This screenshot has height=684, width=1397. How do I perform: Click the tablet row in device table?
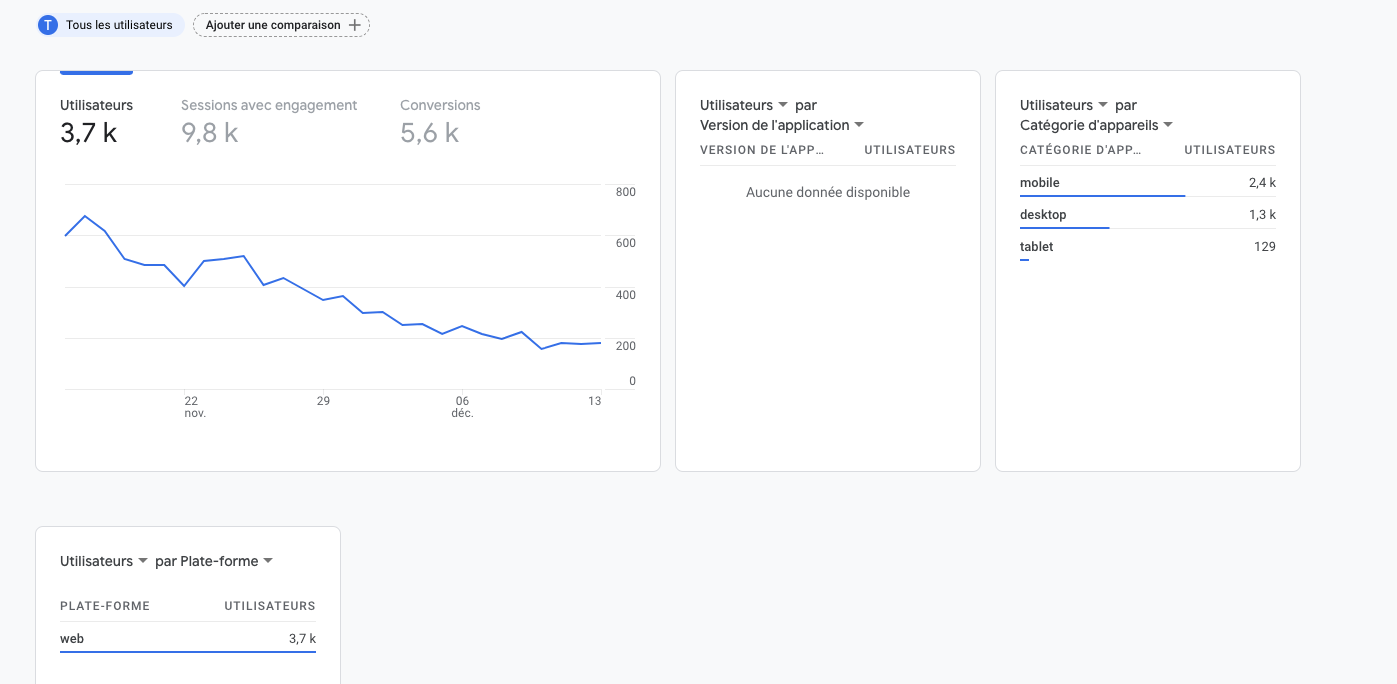[x=1148, y=247]
